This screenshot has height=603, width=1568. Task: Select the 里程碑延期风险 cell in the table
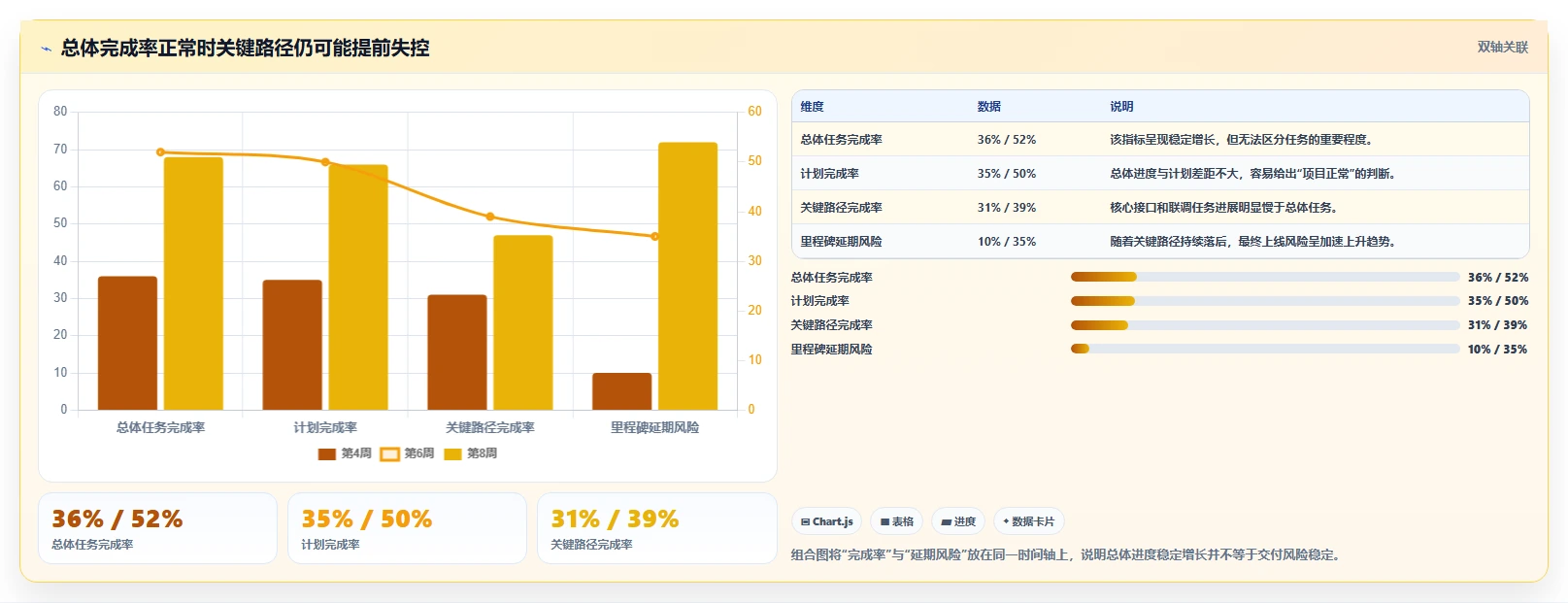click(x=842, y=242)
